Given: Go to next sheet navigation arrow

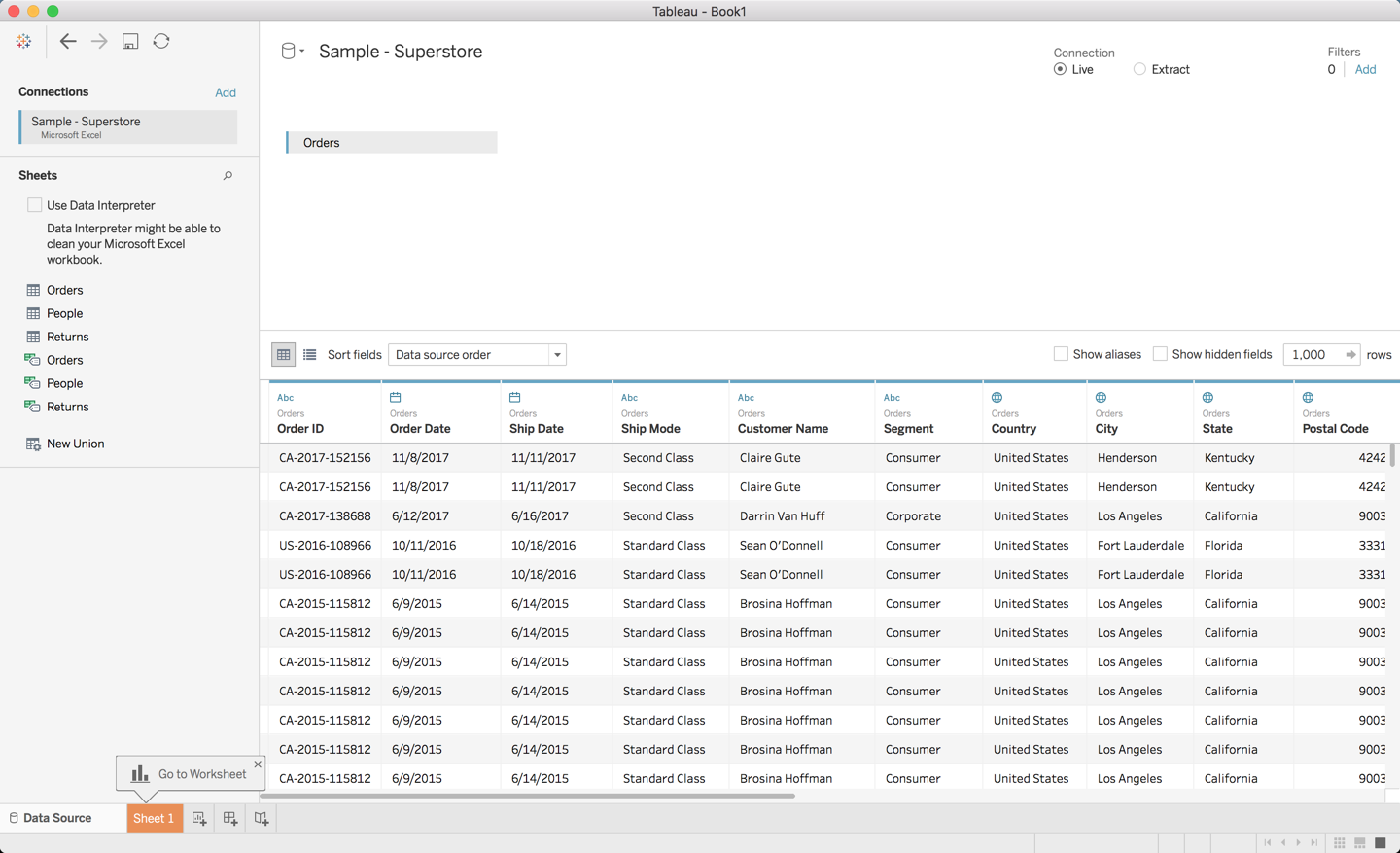Looking at the screenshot, I should [x=1298, y=843].
